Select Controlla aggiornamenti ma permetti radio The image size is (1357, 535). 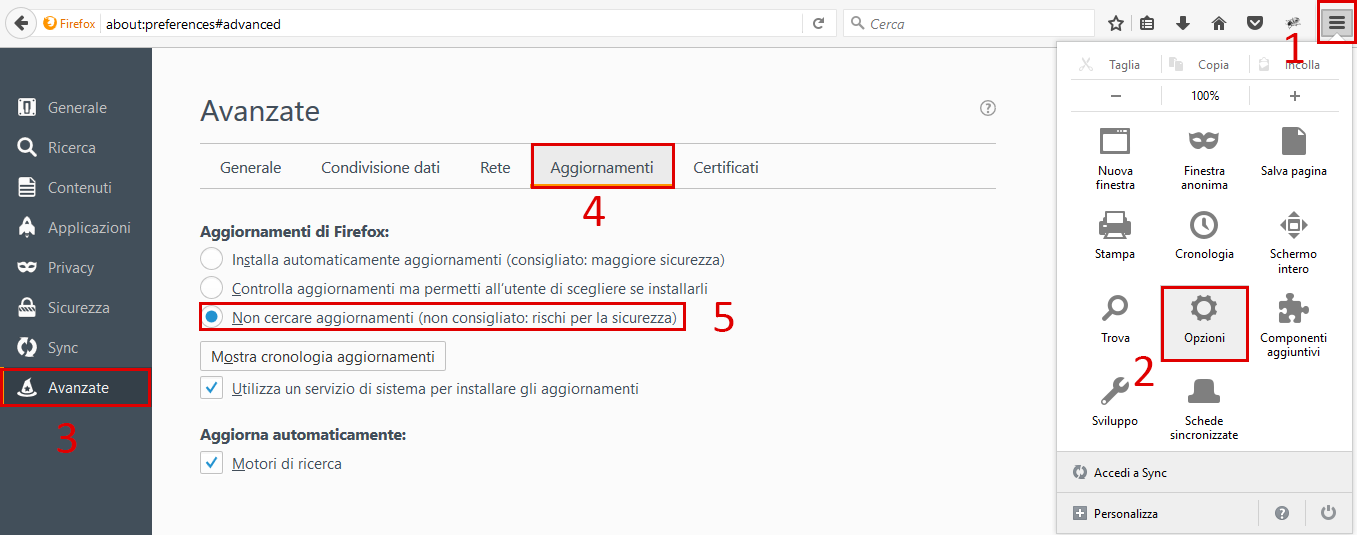tap(211, 289)
